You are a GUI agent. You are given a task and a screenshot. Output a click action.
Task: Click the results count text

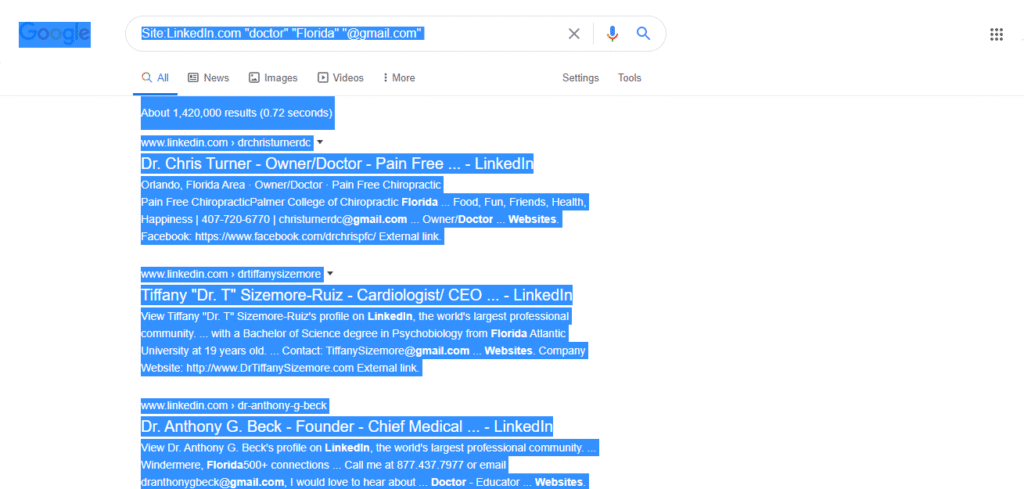point(237,113)
